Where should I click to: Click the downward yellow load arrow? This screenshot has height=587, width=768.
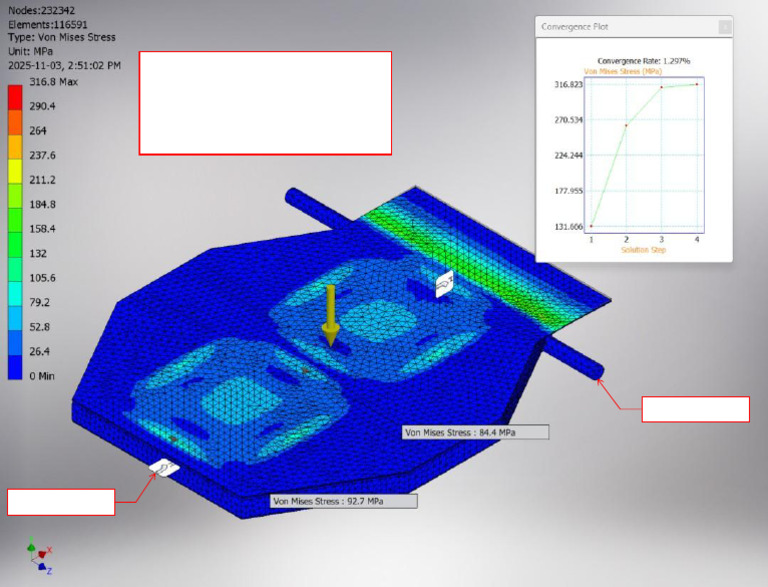tap(331, 316)
